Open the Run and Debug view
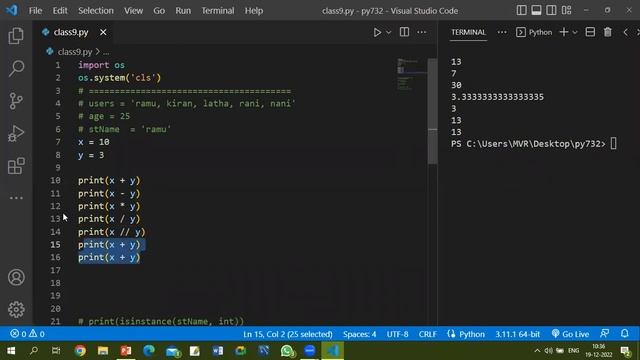This screenshot has width=640, height=360. click(x=16, y=133)
